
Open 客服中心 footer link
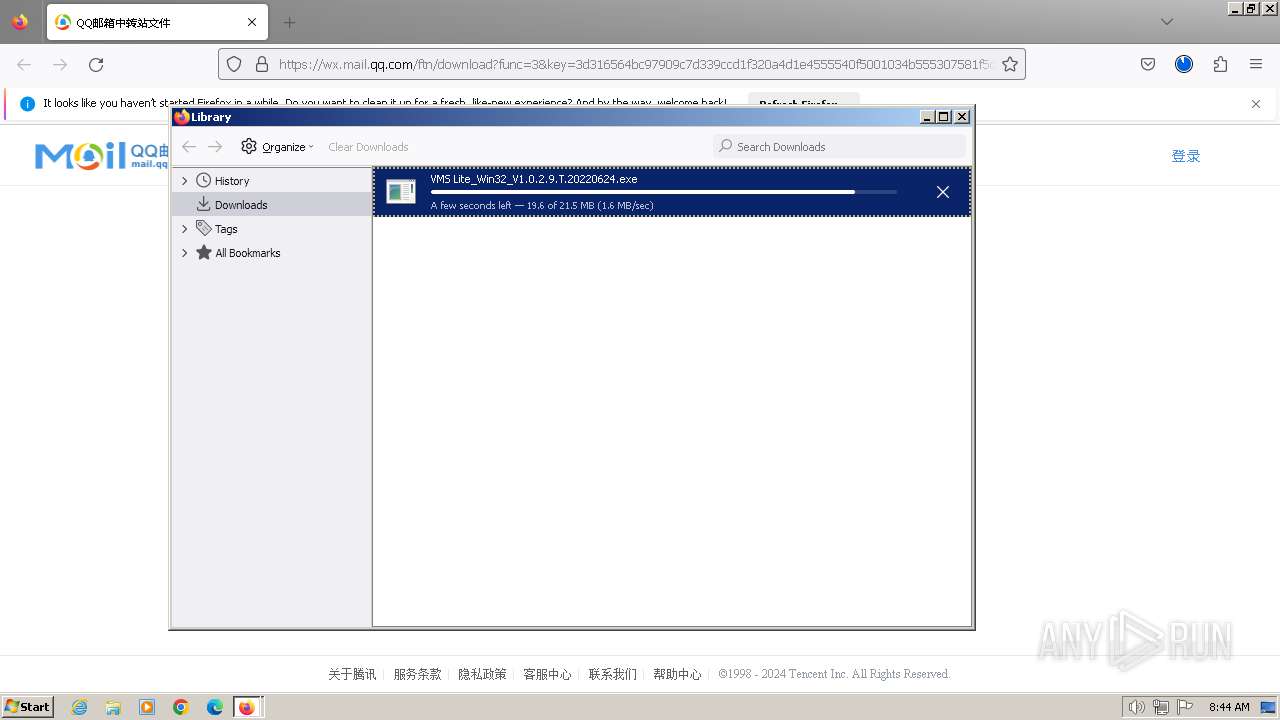547,674
